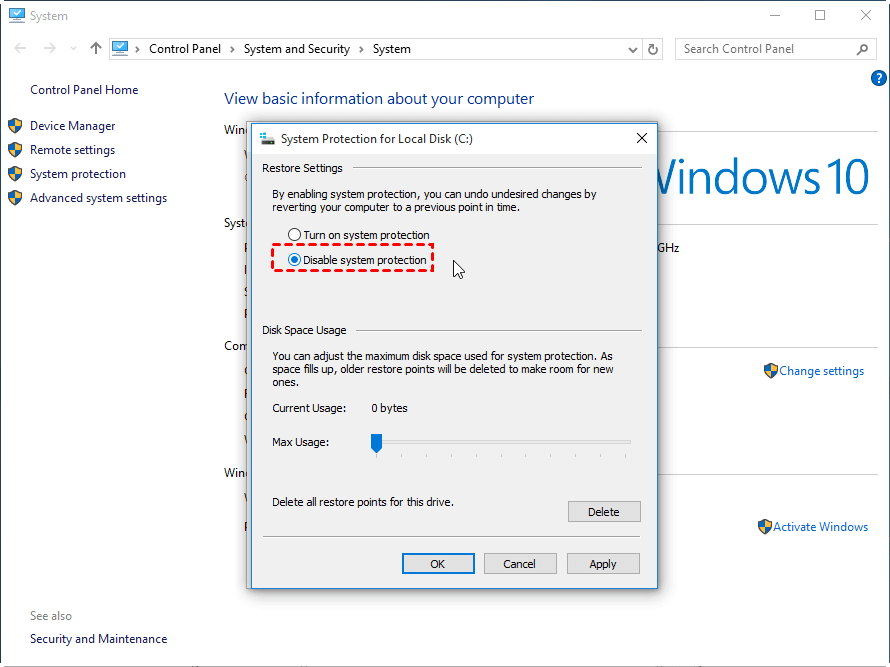
Task: Click System breadcrumb in address bar
Action: (392, 49)
